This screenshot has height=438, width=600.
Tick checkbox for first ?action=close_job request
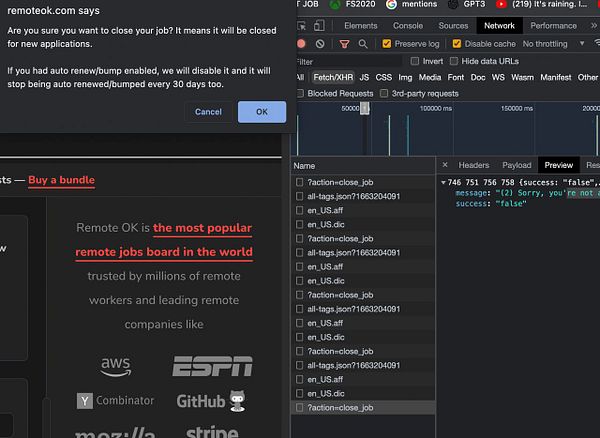coord(299,182)
